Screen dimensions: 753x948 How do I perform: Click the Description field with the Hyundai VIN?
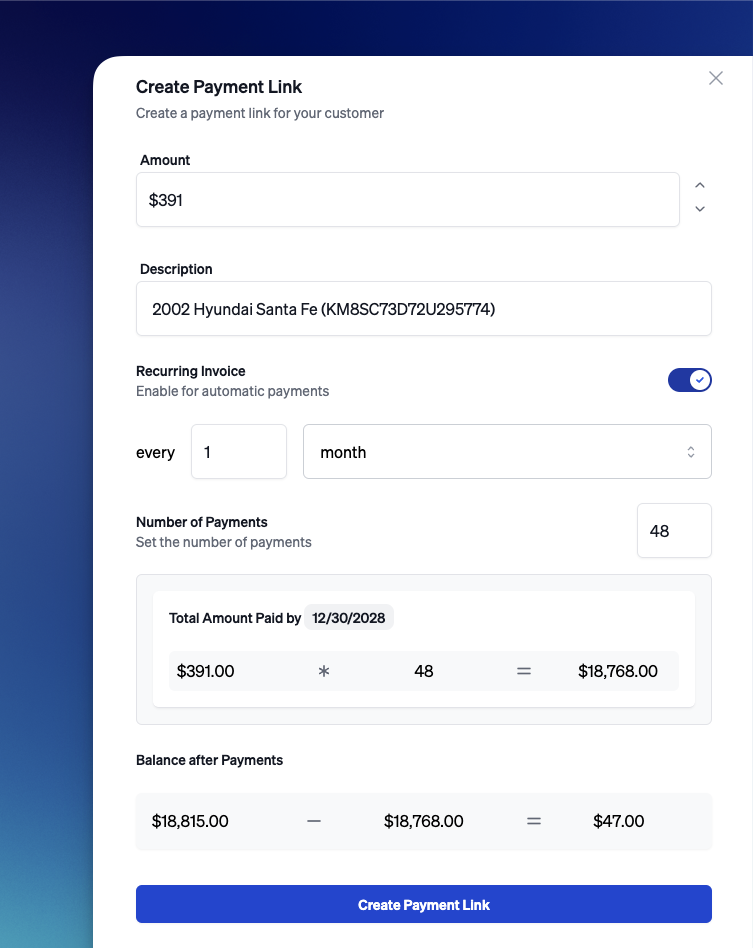424,309
